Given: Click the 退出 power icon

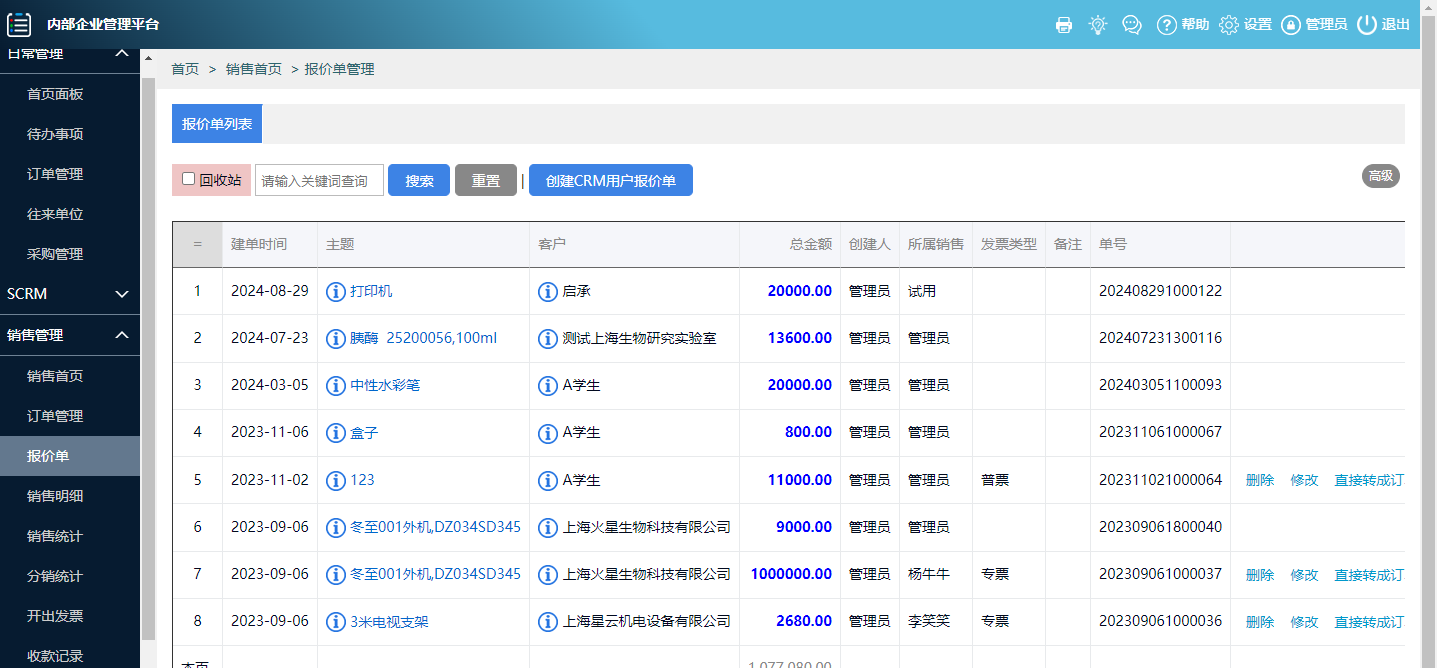Looking at the screenshot, I should [x=1367, y=25].
